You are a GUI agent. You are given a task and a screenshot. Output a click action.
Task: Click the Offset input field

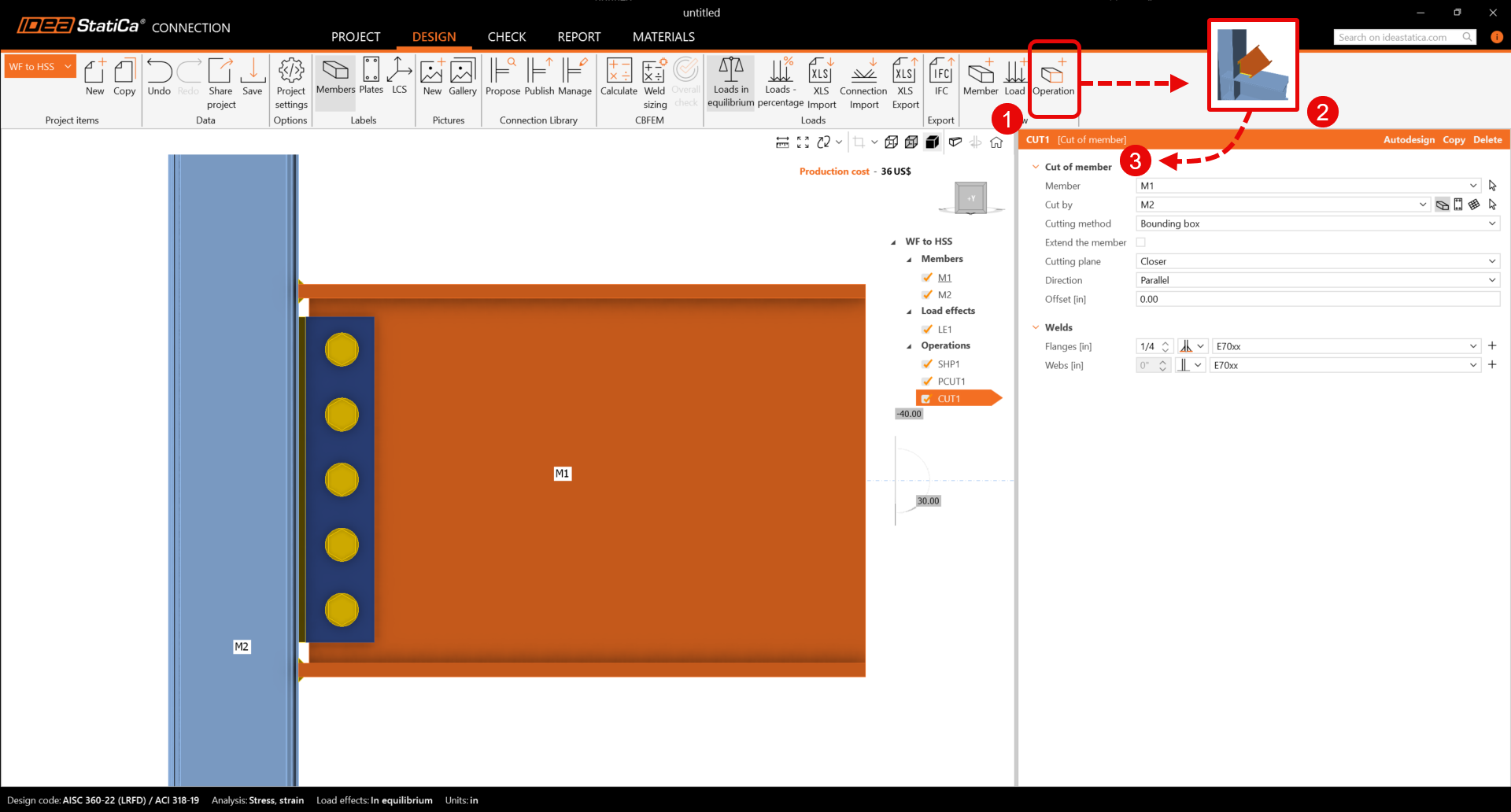click(x=1317, y=299)
